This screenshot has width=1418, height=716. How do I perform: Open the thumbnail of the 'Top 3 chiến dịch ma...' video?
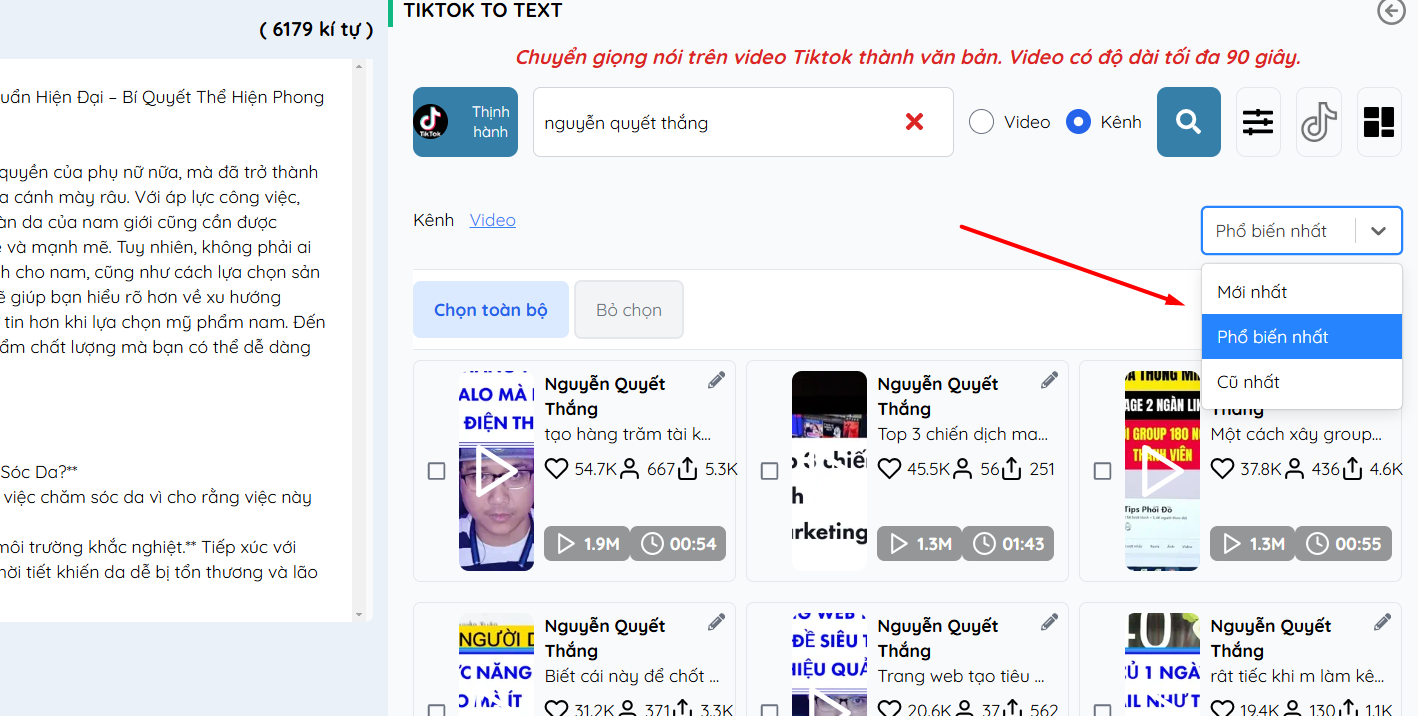(829, 471)
